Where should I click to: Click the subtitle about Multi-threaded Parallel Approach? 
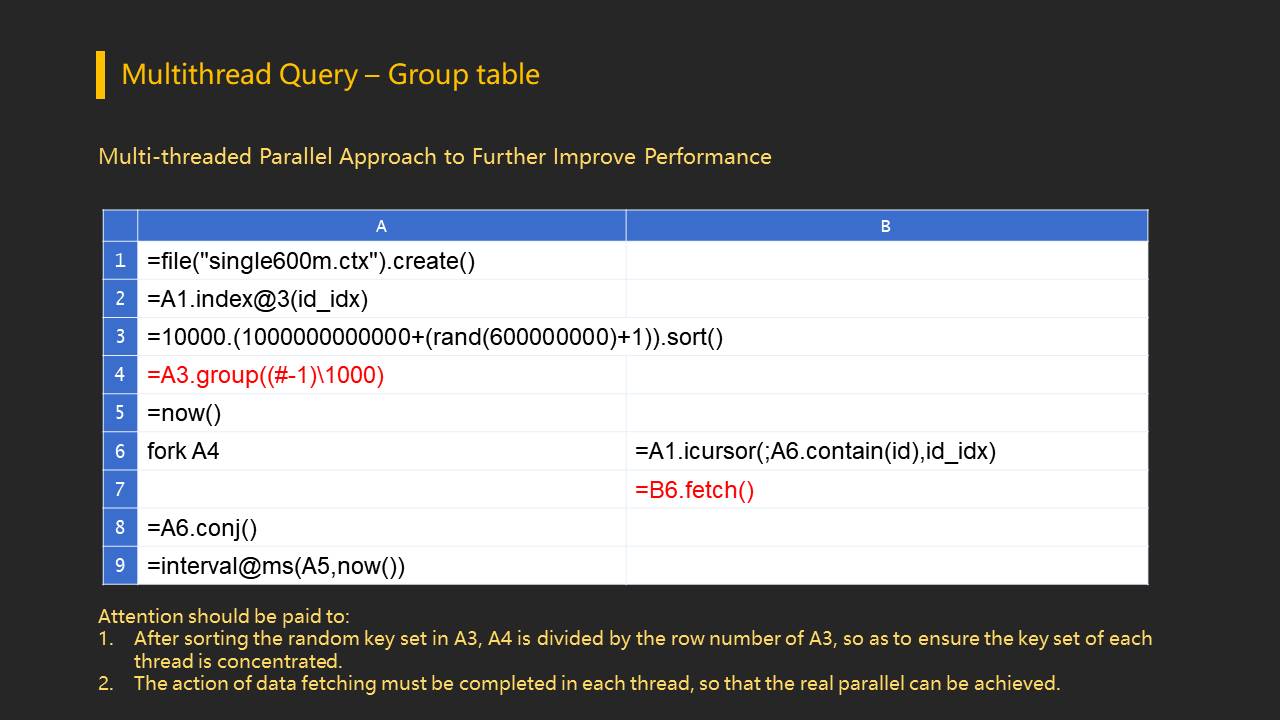pos(435,157)
